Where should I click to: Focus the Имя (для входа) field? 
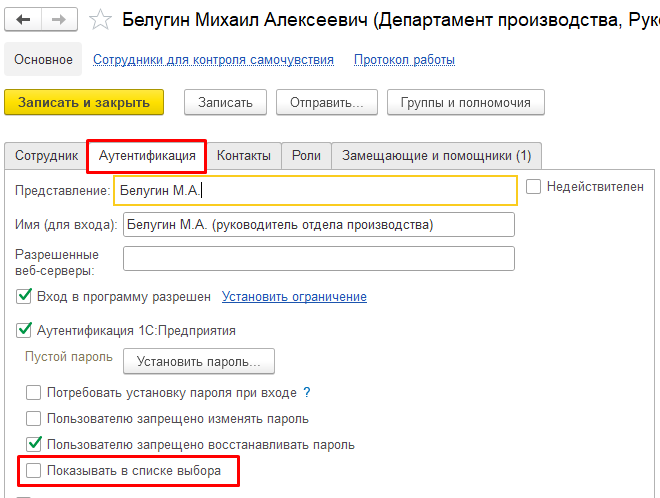click(x=319, y=224)
